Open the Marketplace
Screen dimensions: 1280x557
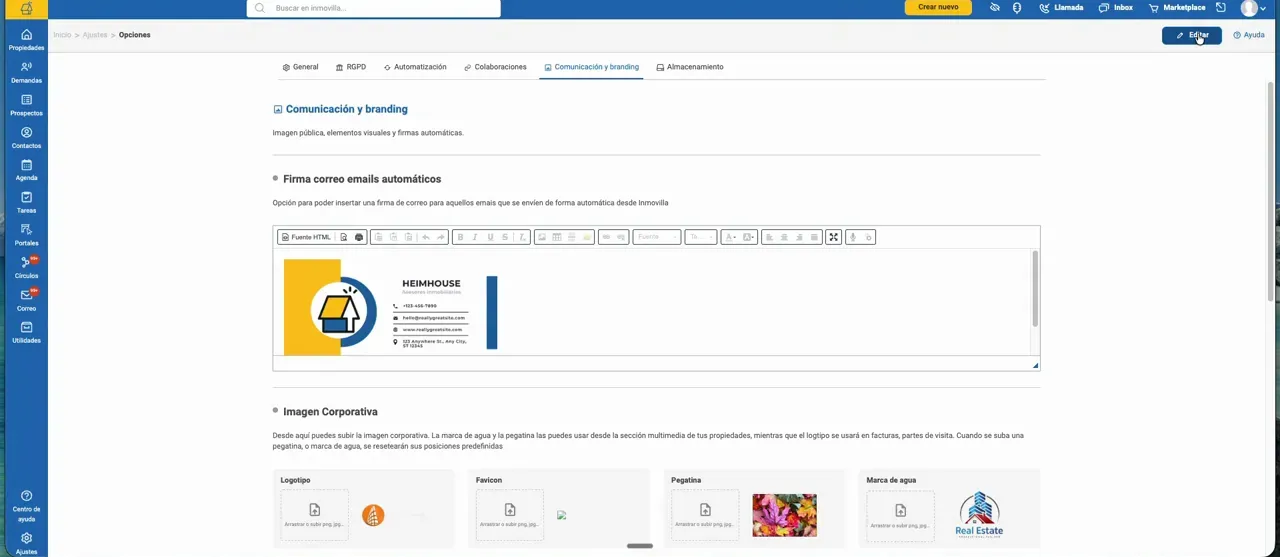click(1177, 7)
